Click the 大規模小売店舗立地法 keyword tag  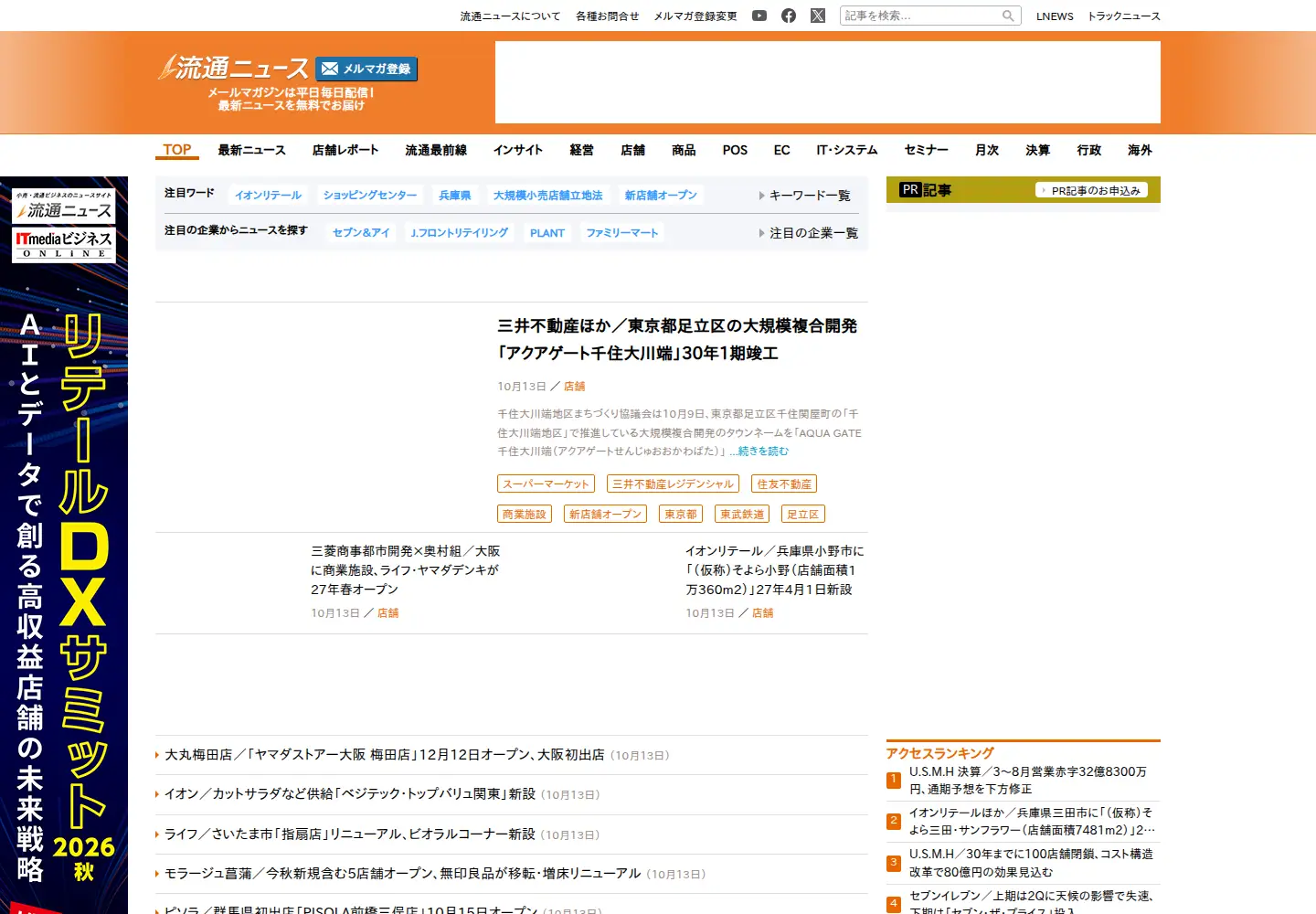pos(548,195)
